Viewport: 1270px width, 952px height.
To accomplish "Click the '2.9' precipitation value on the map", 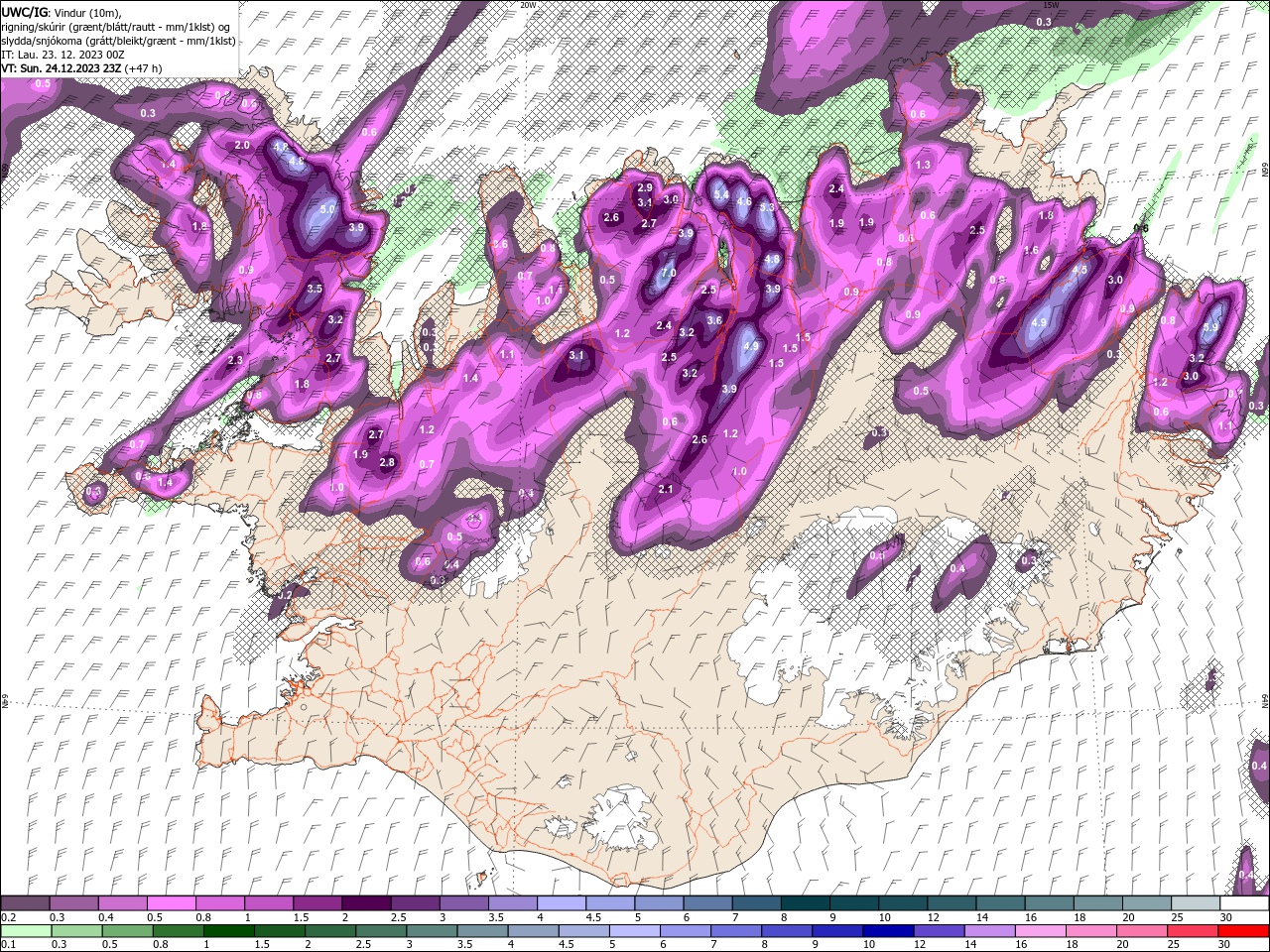I will coord(645,187).
